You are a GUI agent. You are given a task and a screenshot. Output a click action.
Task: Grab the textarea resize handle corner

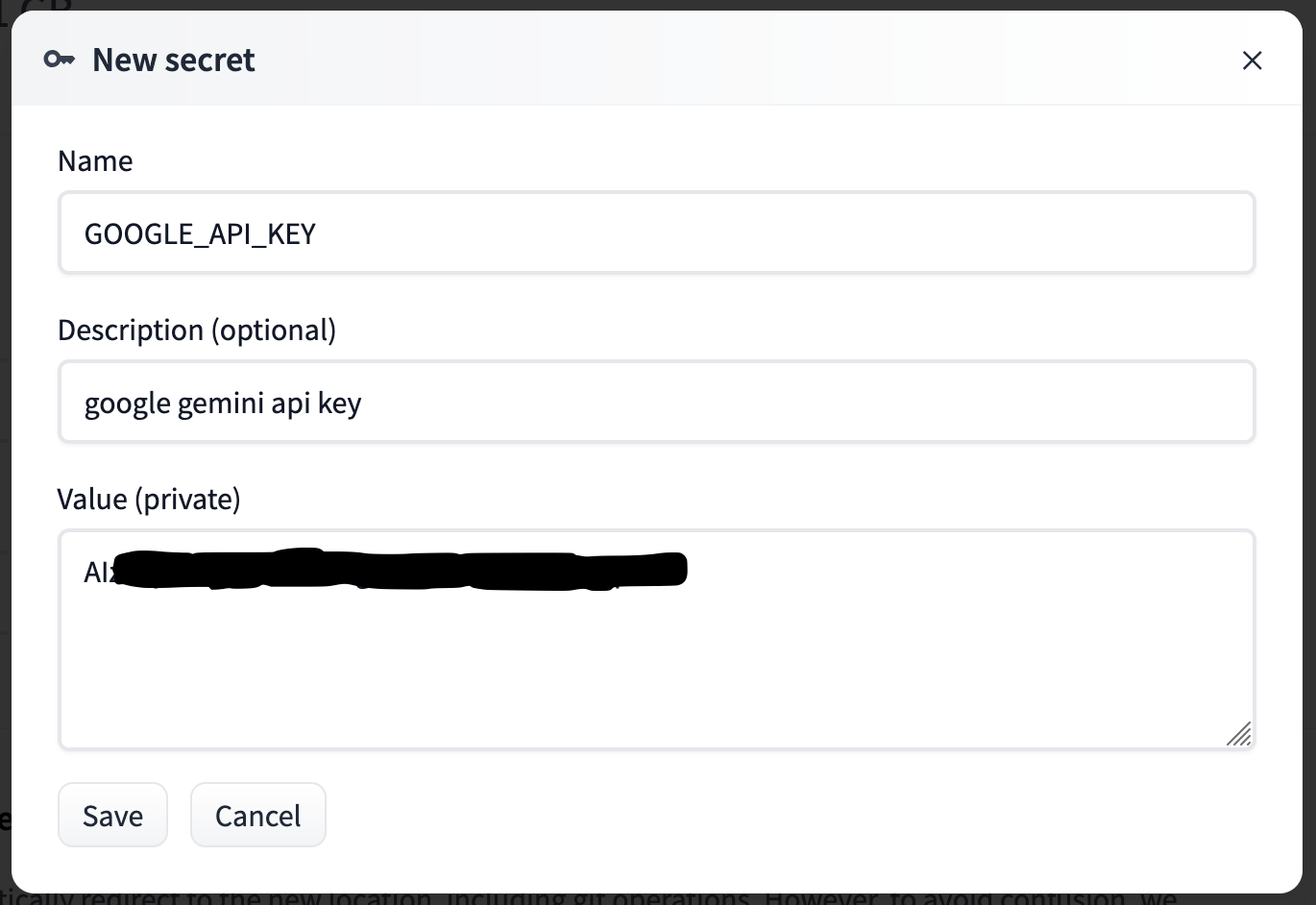click(x=1239, y=734)
